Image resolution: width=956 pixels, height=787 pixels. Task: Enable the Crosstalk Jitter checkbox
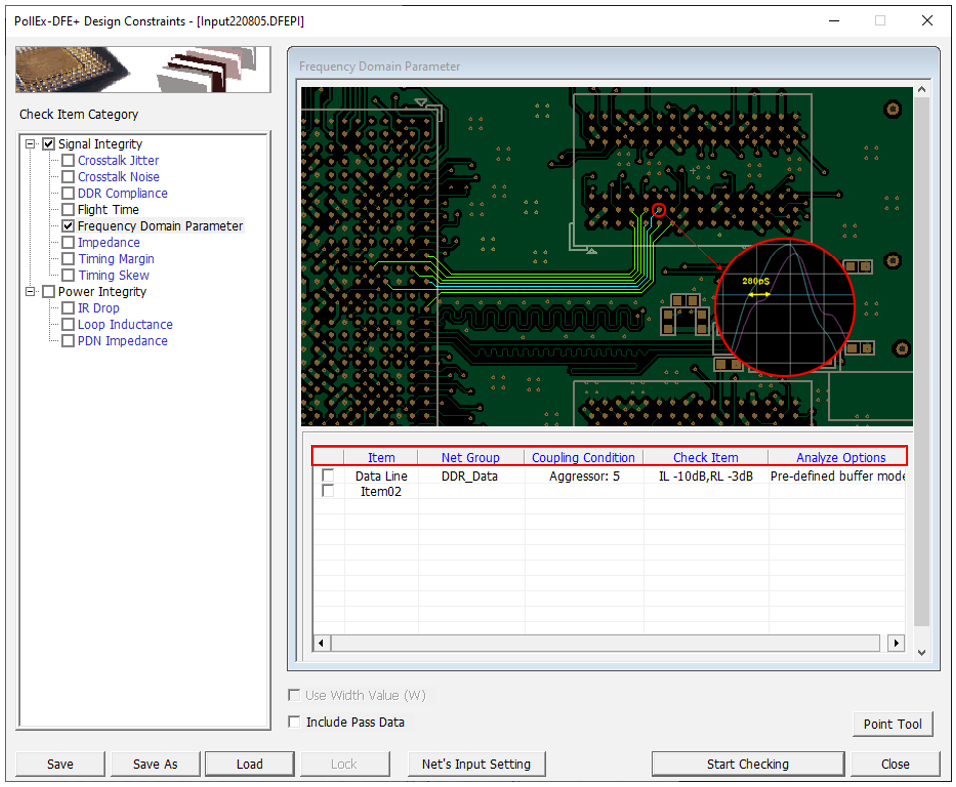(x=68, y=161)
